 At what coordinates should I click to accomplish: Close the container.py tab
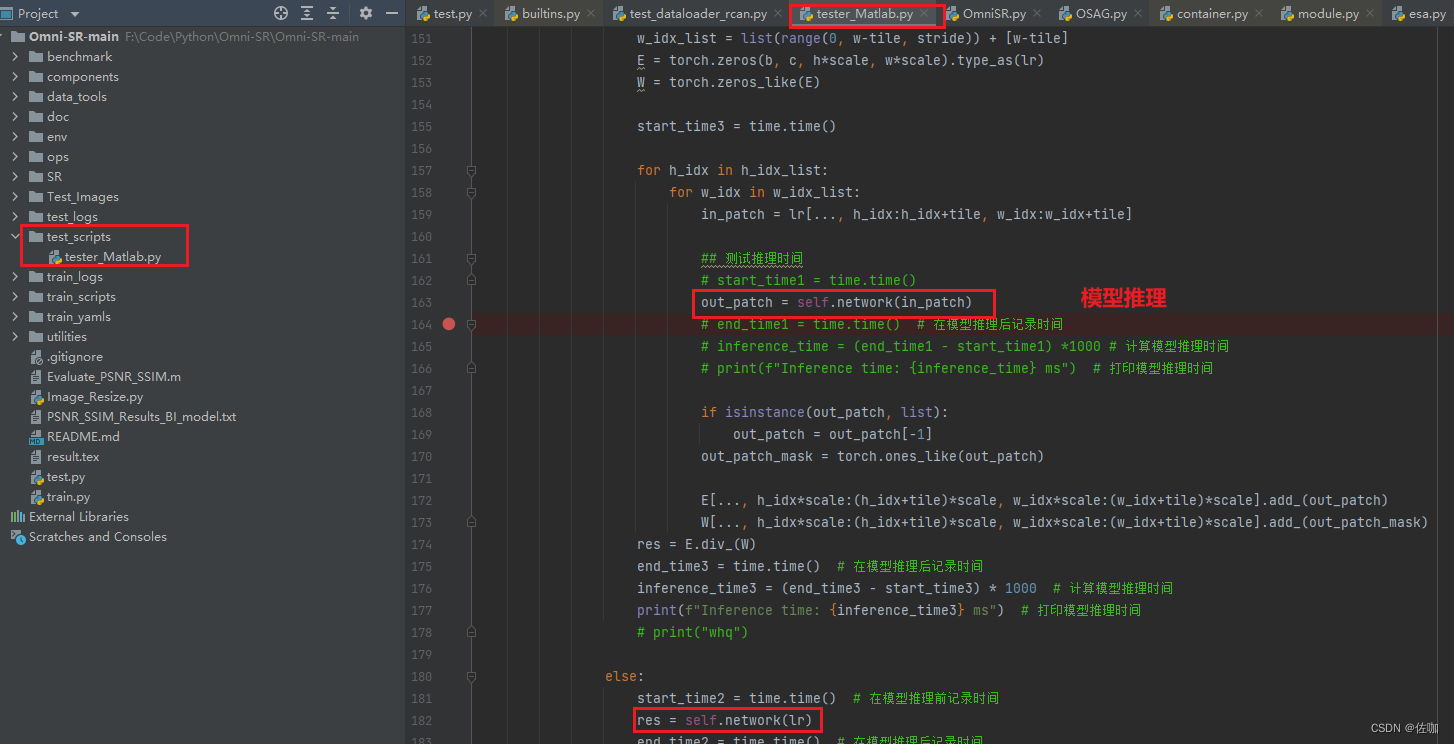[1260, 14]
